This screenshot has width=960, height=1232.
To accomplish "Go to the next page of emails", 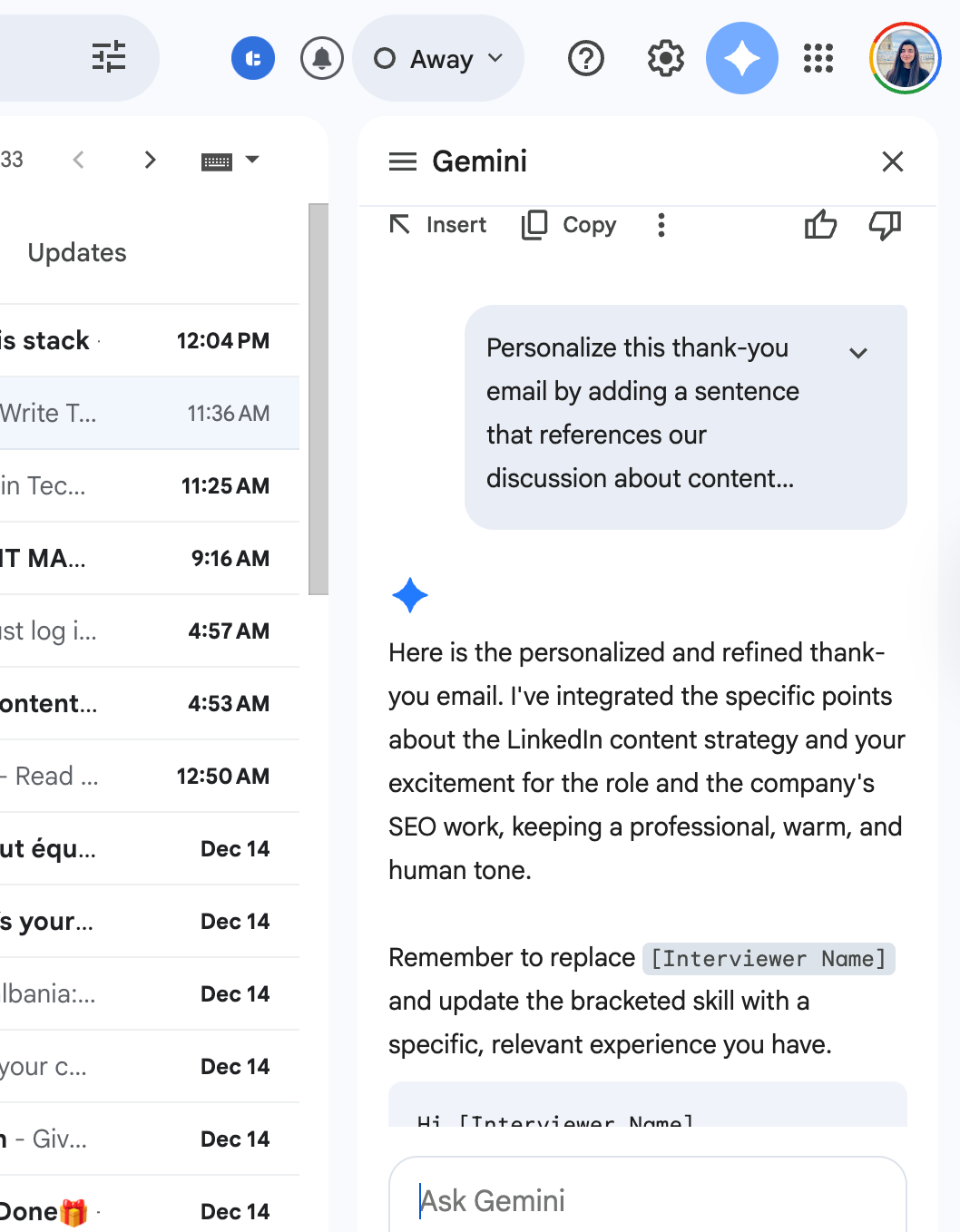I will pyautogui.click(x=150, y=160).
